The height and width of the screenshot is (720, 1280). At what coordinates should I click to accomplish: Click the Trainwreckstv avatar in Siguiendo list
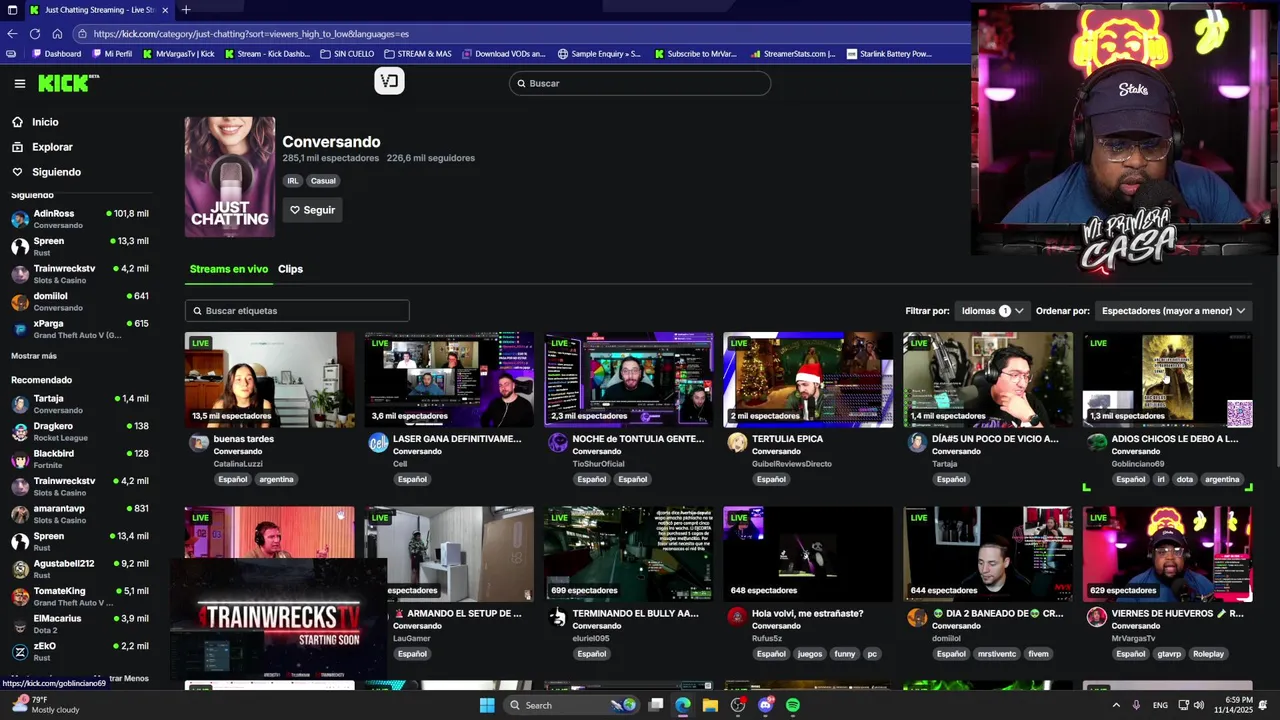pyautogui.click(x=20, y=274)
